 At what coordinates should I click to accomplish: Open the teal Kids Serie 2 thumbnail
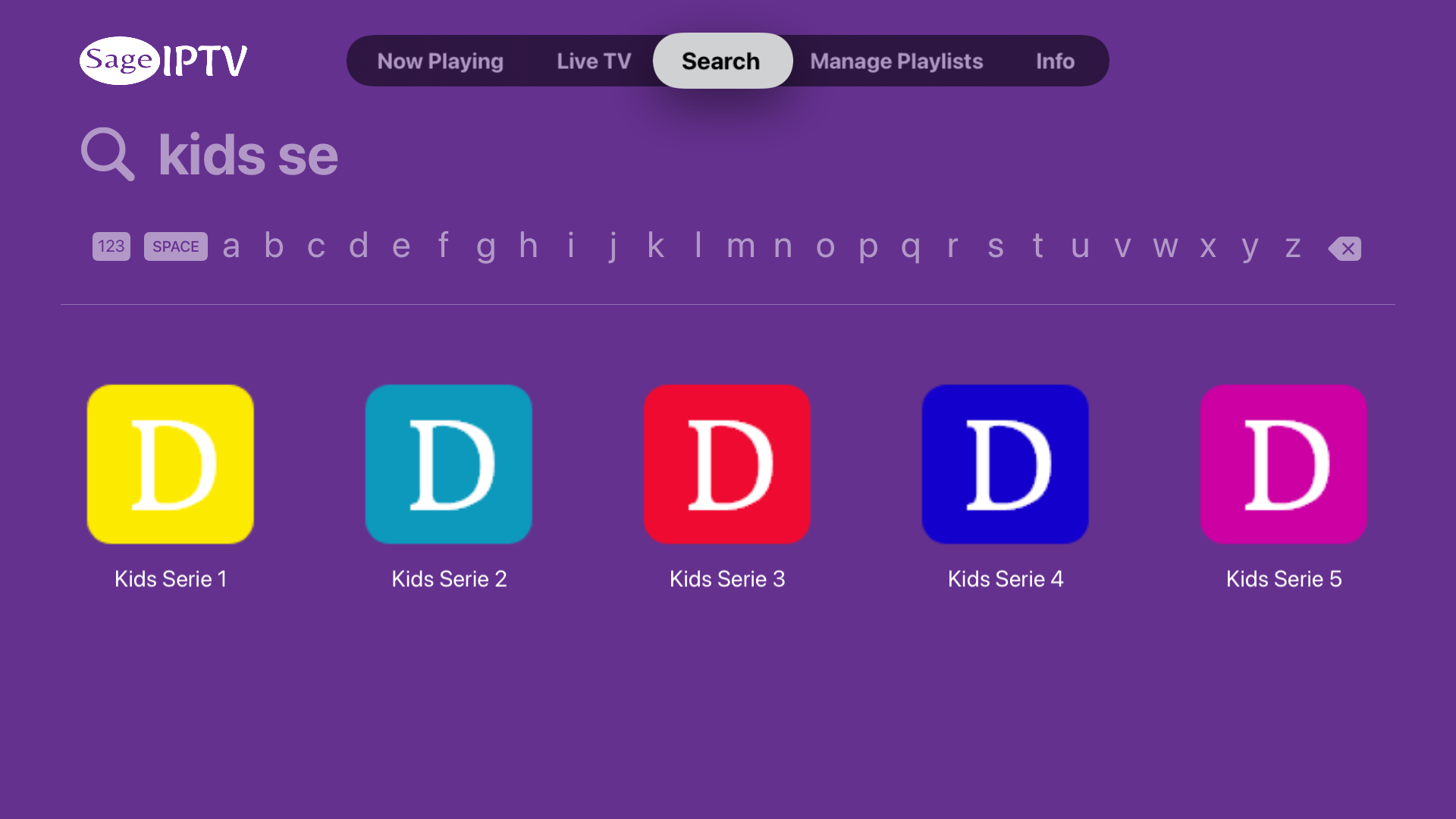(449, 464)
